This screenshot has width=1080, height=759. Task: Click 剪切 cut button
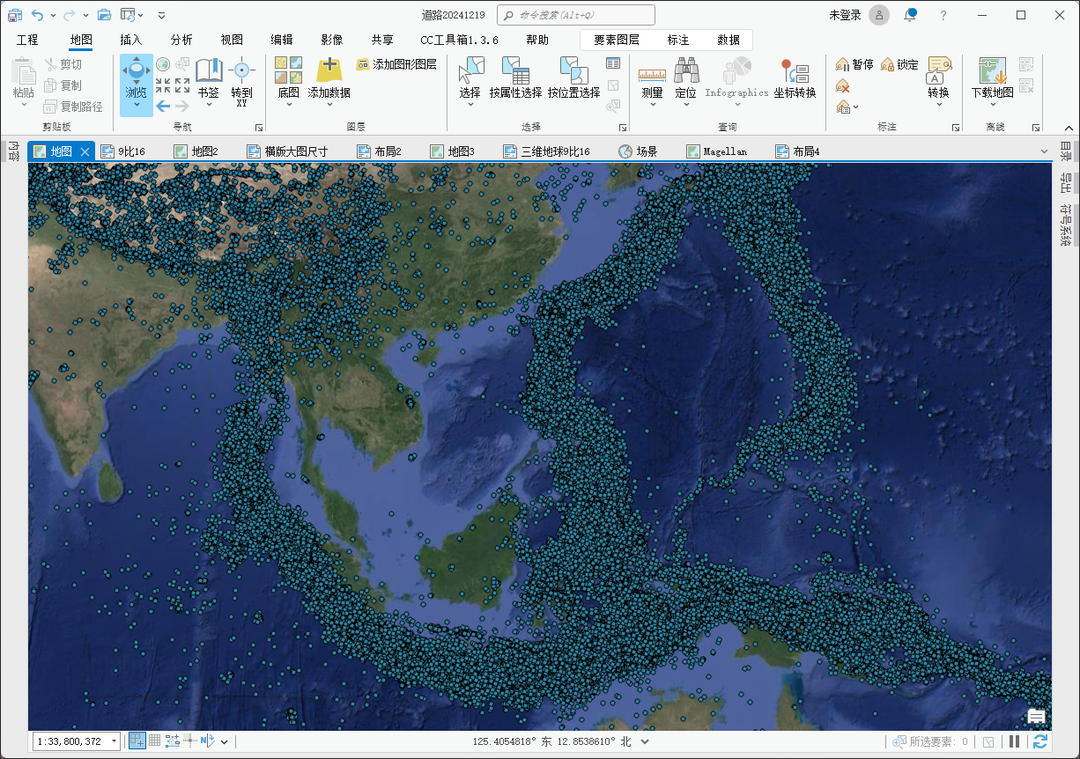tap(63, 65)
